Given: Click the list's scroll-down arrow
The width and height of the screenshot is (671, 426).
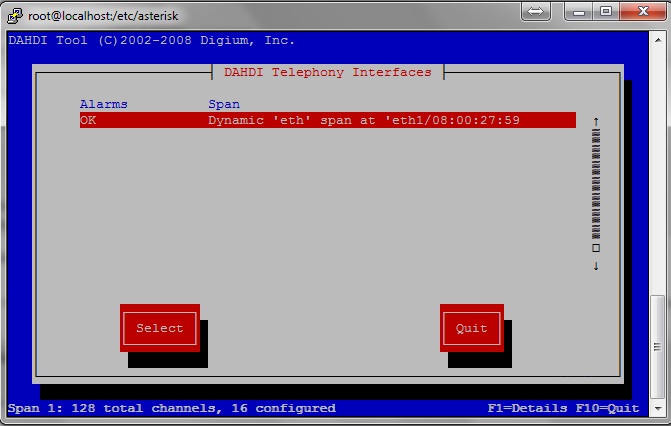Looking at the screenshot, I should (x=596, y=266).
